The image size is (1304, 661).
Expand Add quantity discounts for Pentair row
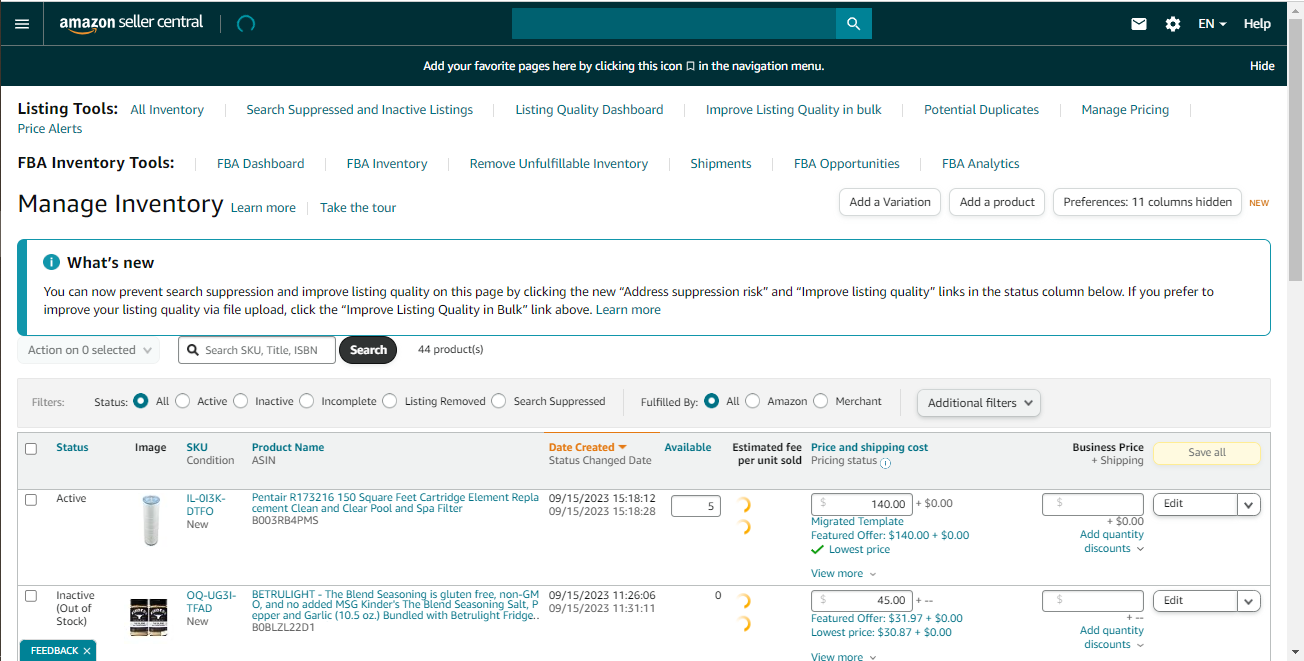pos(1112,542)
